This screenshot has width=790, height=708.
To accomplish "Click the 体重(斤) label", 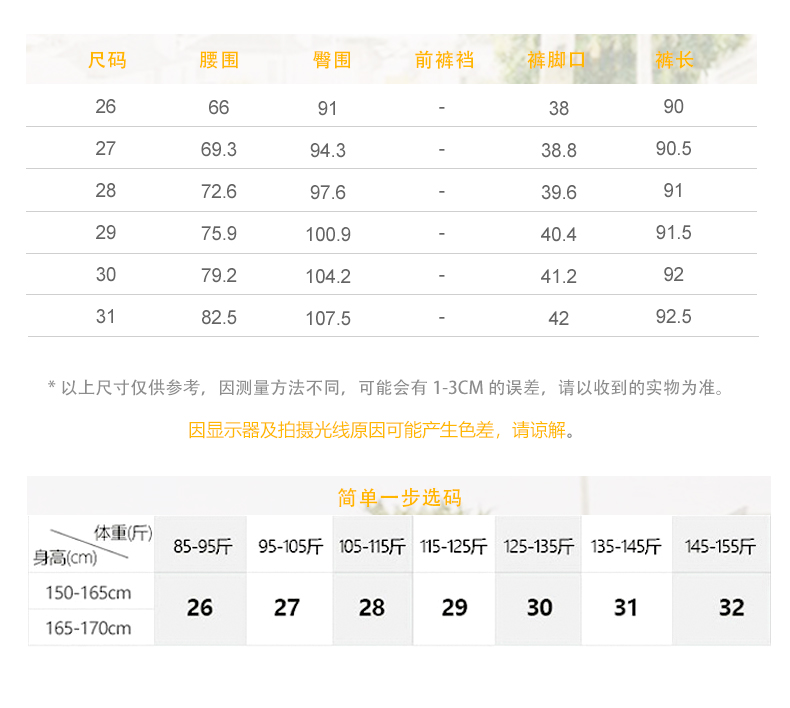I will coord(123,533).
